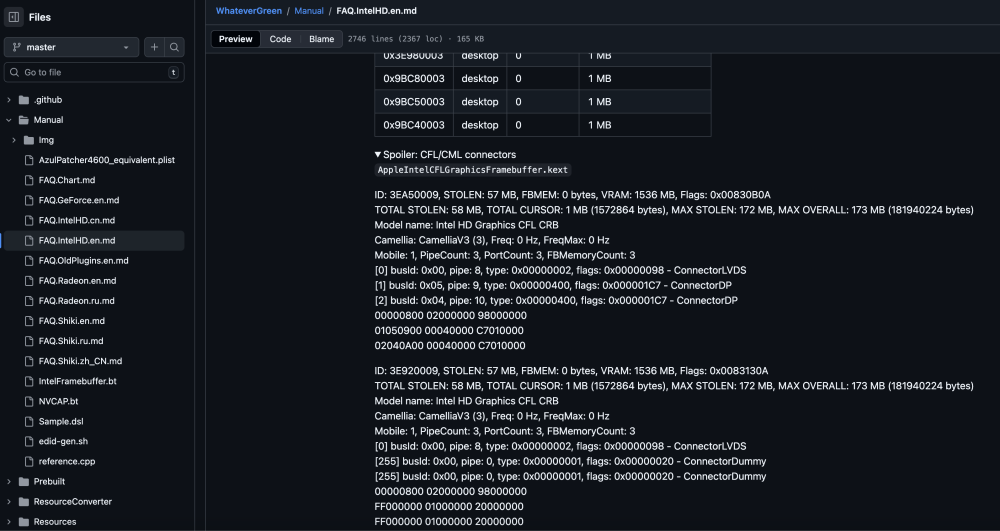This screenshot has height=531, width=1000.
Task: Click the Prebuilt folder icon
Action: pos(24,482)
